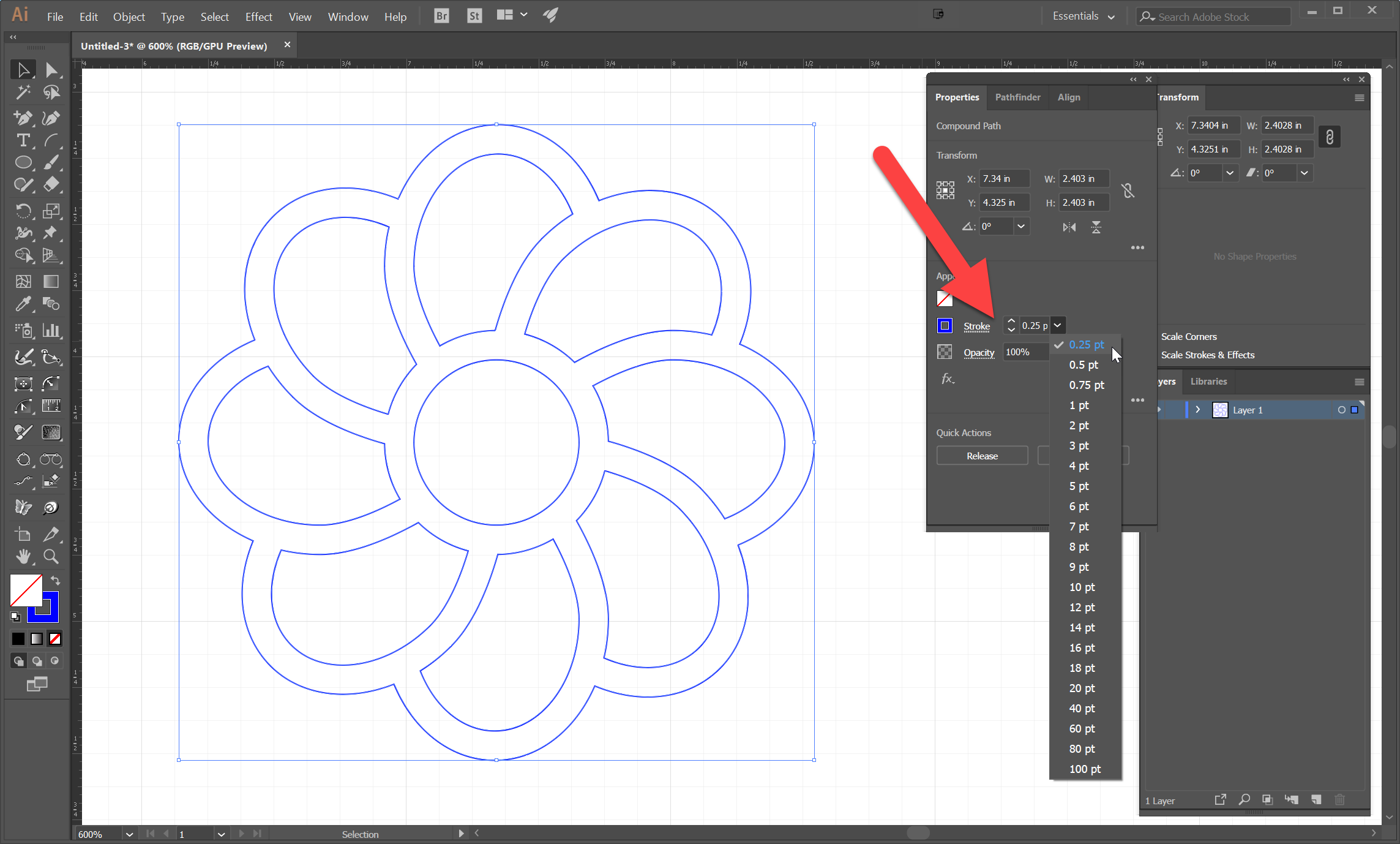The height and width of the screenshot is (844, 1400).
Task: Click the Release button in Quick Actions
Action: pyautogui.click(x=983, y=456)
